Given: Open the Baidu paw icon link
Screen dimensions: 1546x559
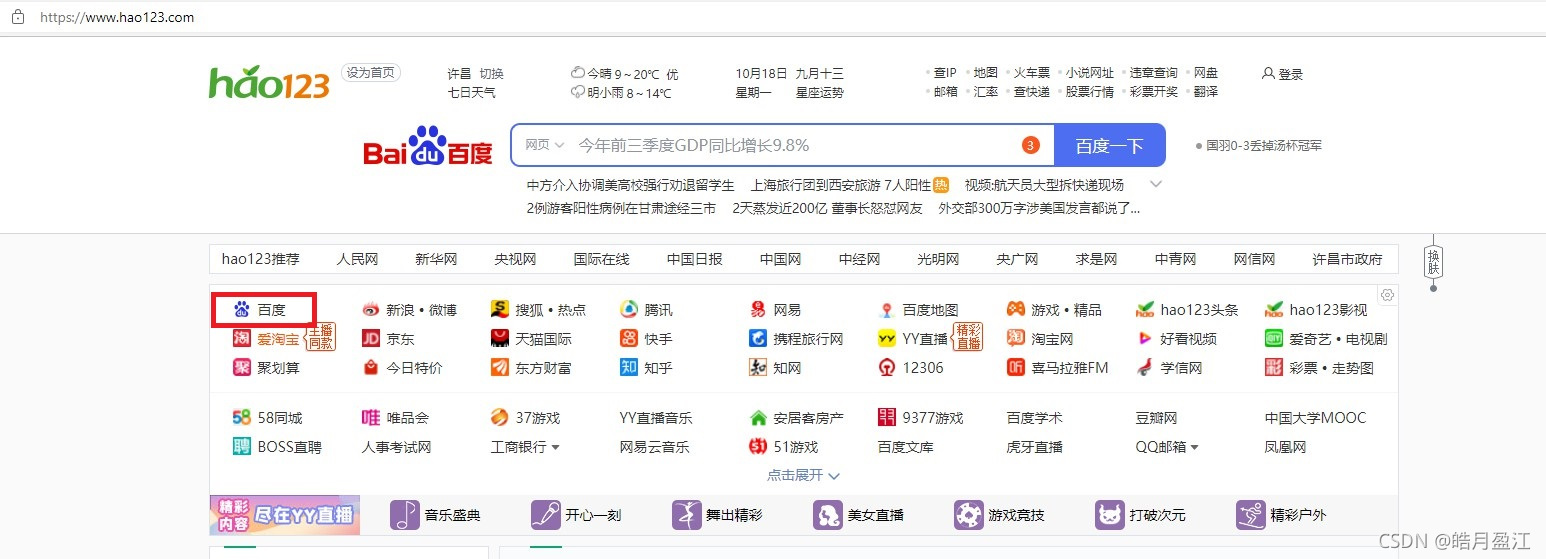Looking at the screenshot, I should pyautogui.click(x=241, y=310).
